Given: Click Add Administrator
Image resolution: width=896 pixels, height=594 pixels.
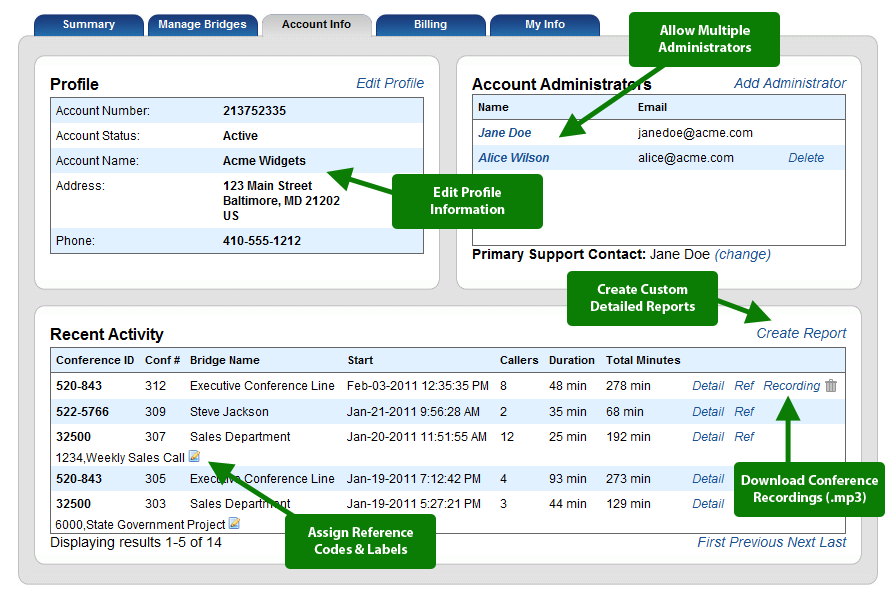Looking at the screenshot, I should [x=790, y=83].
